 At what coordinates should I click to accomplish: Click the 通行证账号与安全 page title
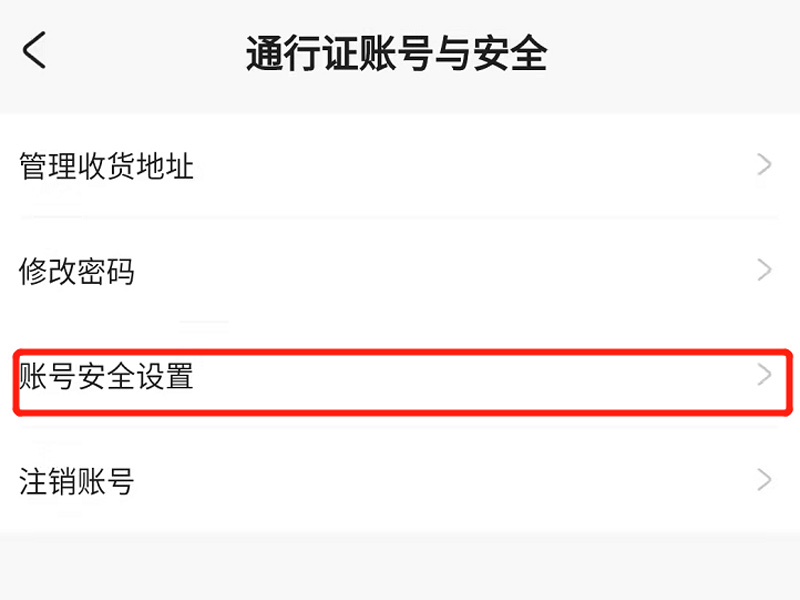click(396, 54)
